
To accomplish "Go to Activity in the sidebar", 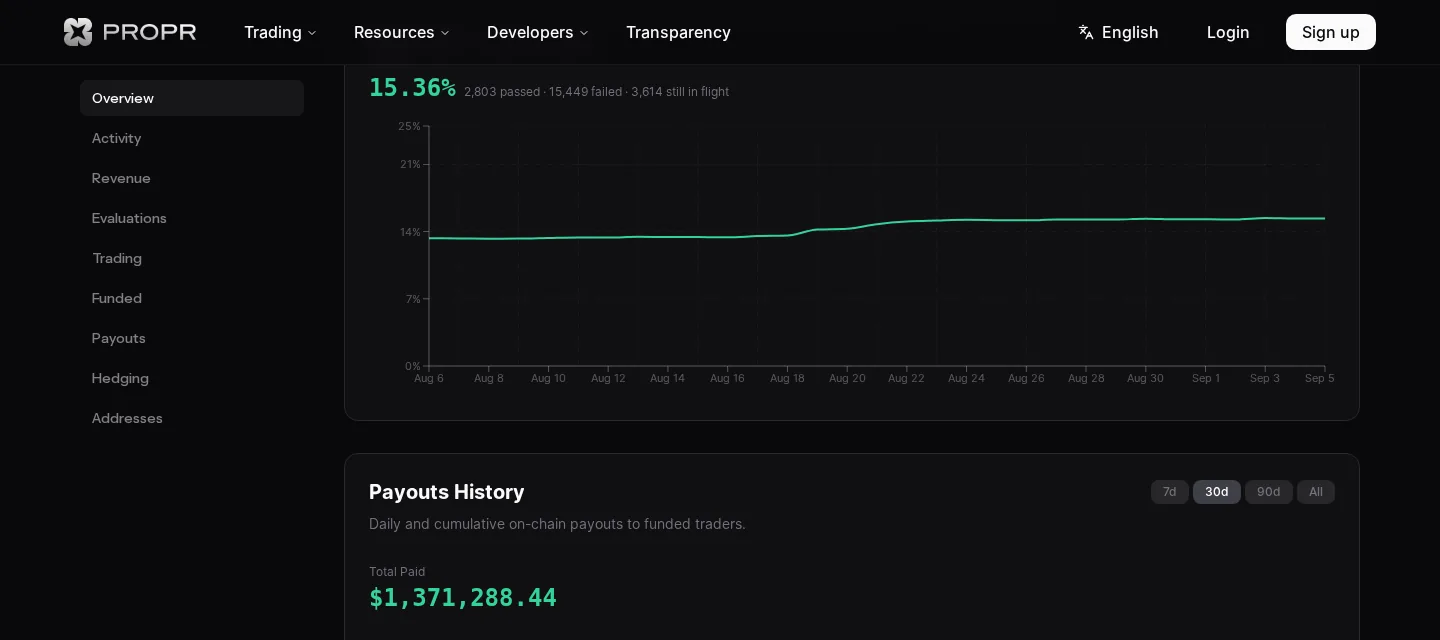I will pyautogui.click(x=192, y=138).
